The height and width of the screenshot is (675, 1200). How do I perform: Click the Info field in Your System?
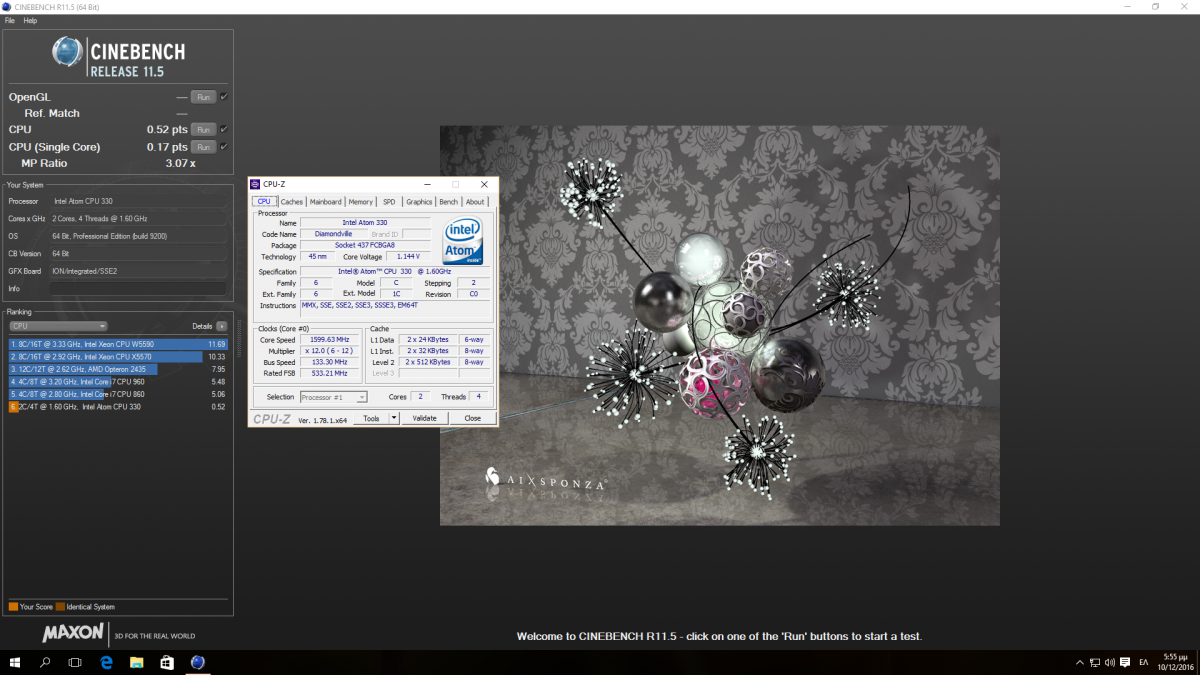(138, 289)
